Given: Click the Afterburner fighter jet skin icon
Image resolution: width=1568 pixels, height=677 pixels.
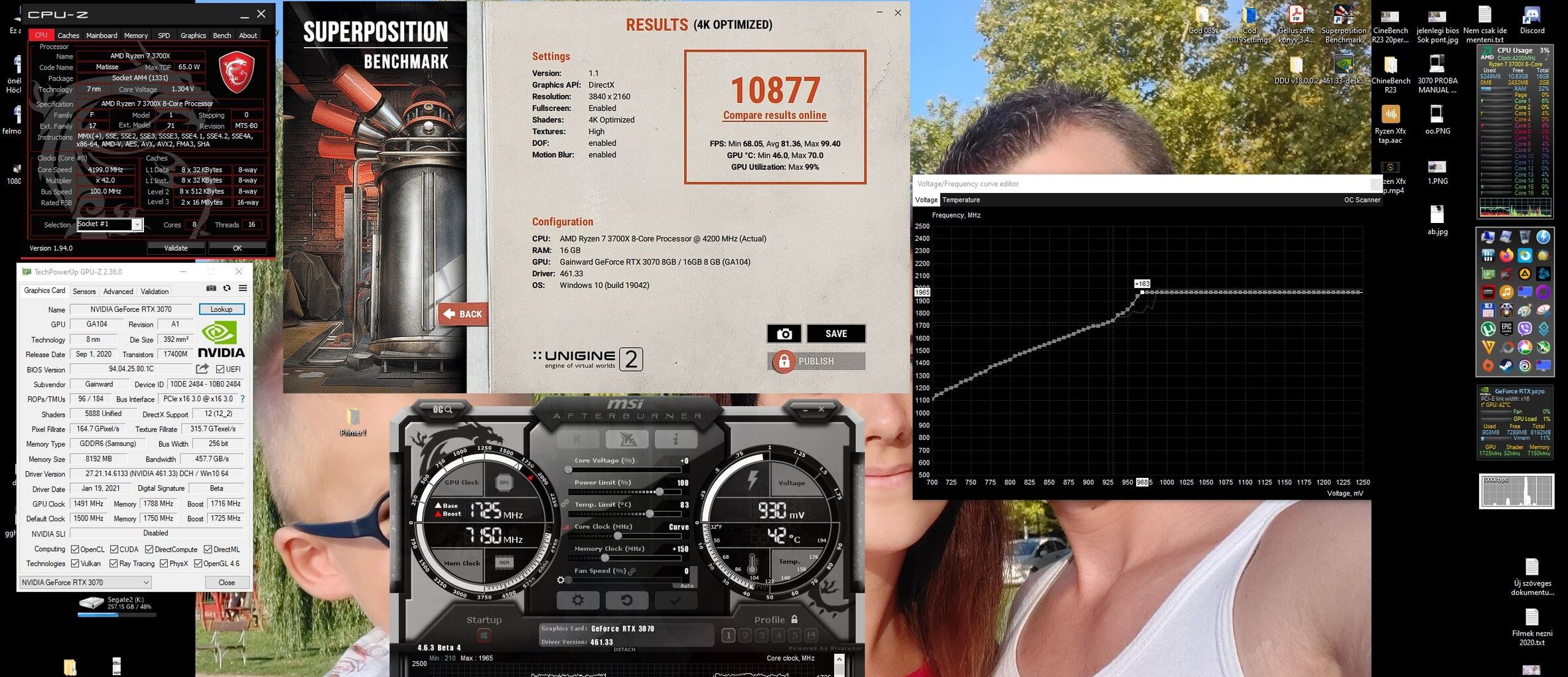Looking at the screenshot, I should [627, 439].
